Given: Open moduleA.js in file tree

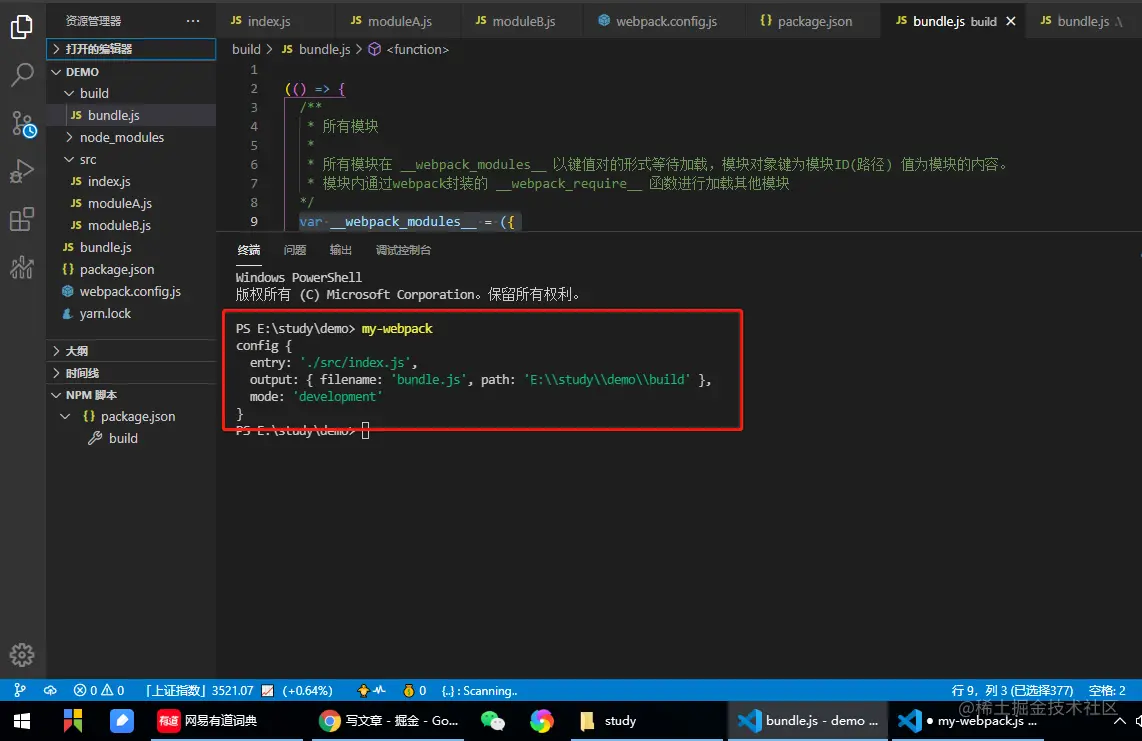Looking at the screenshot, I should tap(131, 203).
